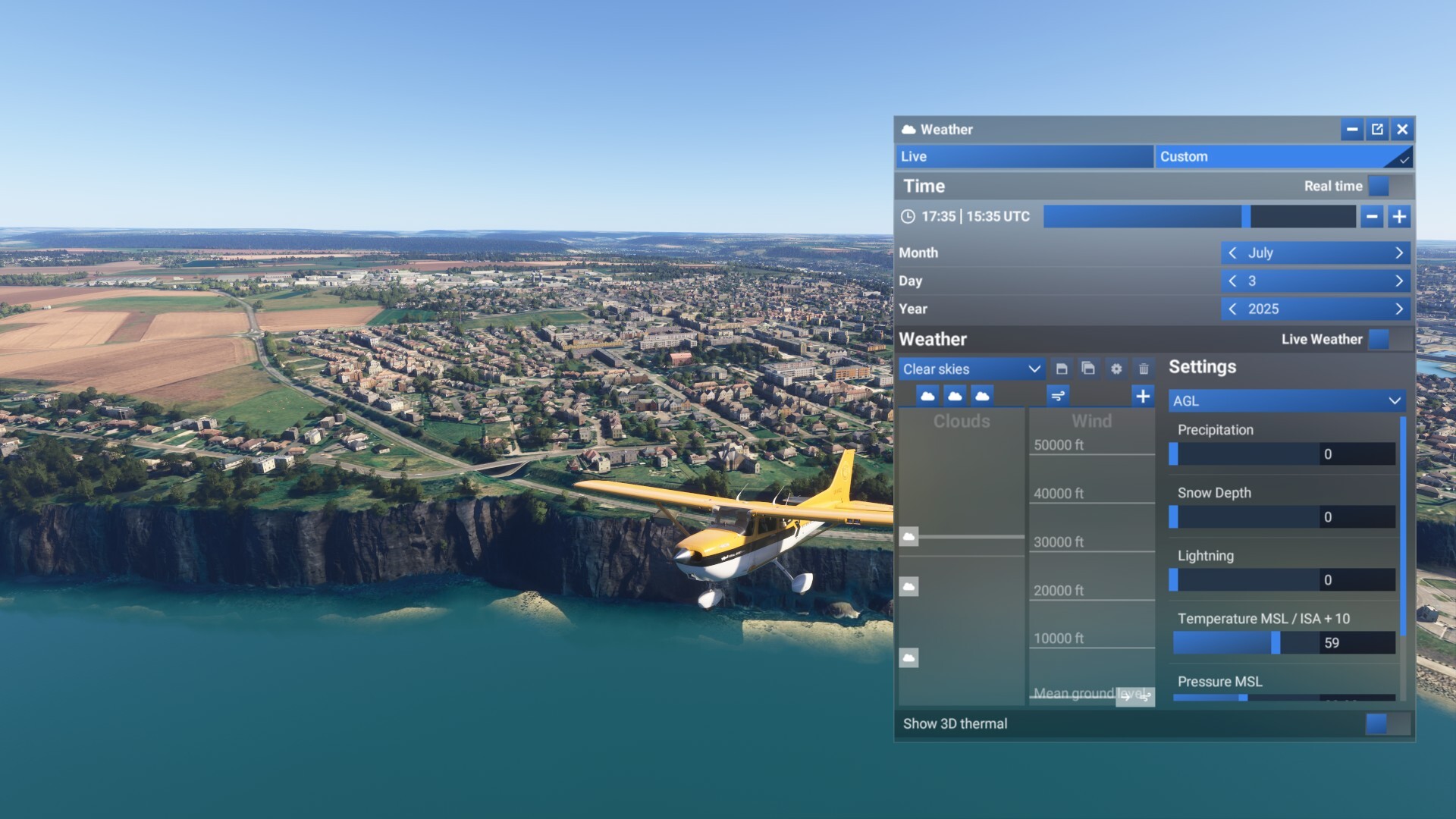Turn on Show 3D thermal
The width and height of the screenshot is (1456, 819).
[x=1387, y=724]
